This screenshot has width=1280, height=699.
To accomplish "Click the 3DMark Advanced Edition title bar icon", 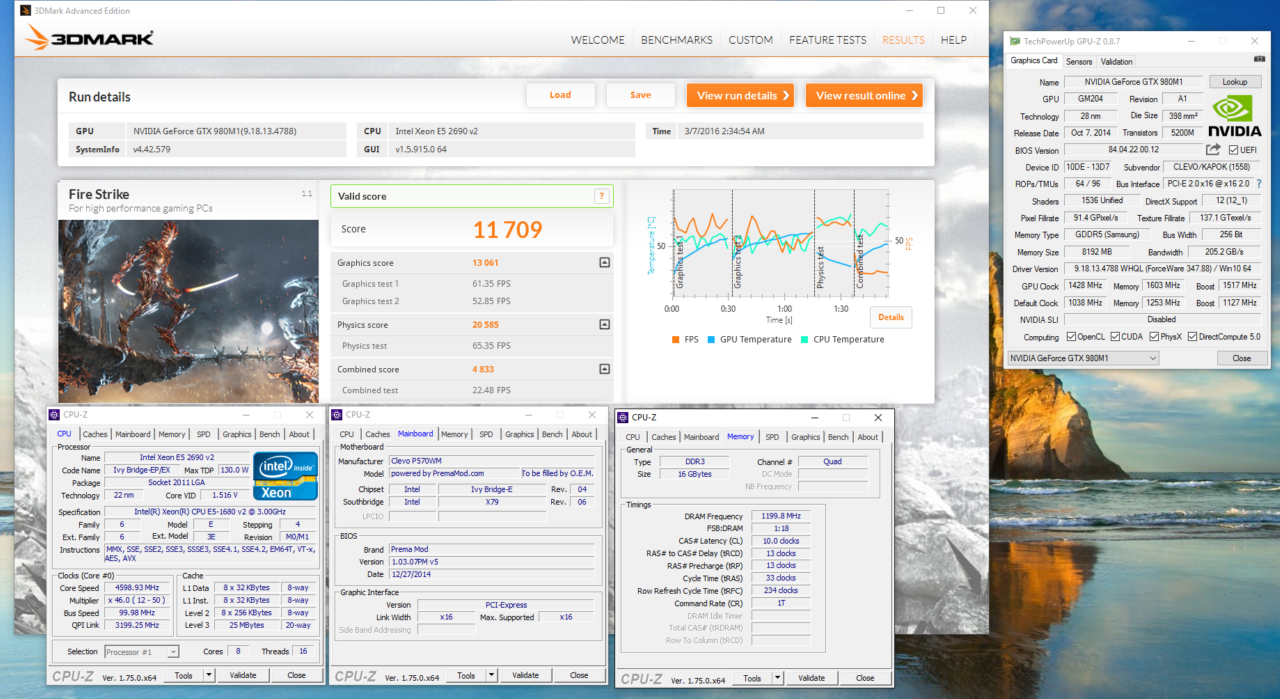I will (x=24, y=10).
